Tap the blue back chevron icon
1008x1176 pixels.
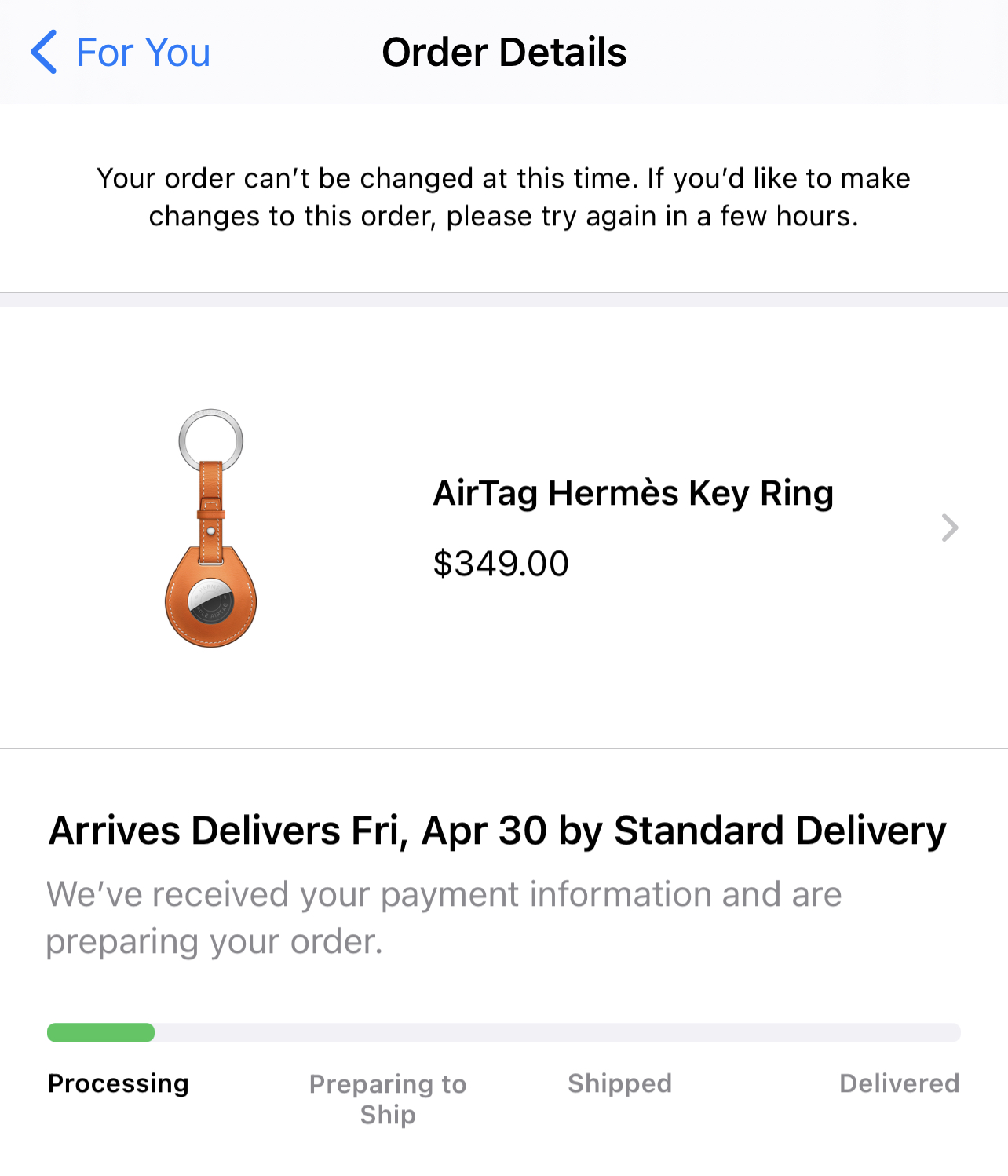pos(44,52)
